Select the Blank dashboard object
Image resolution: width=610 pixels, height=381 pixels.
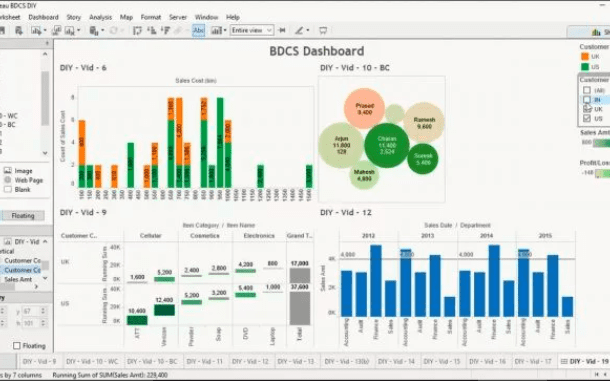17,190
